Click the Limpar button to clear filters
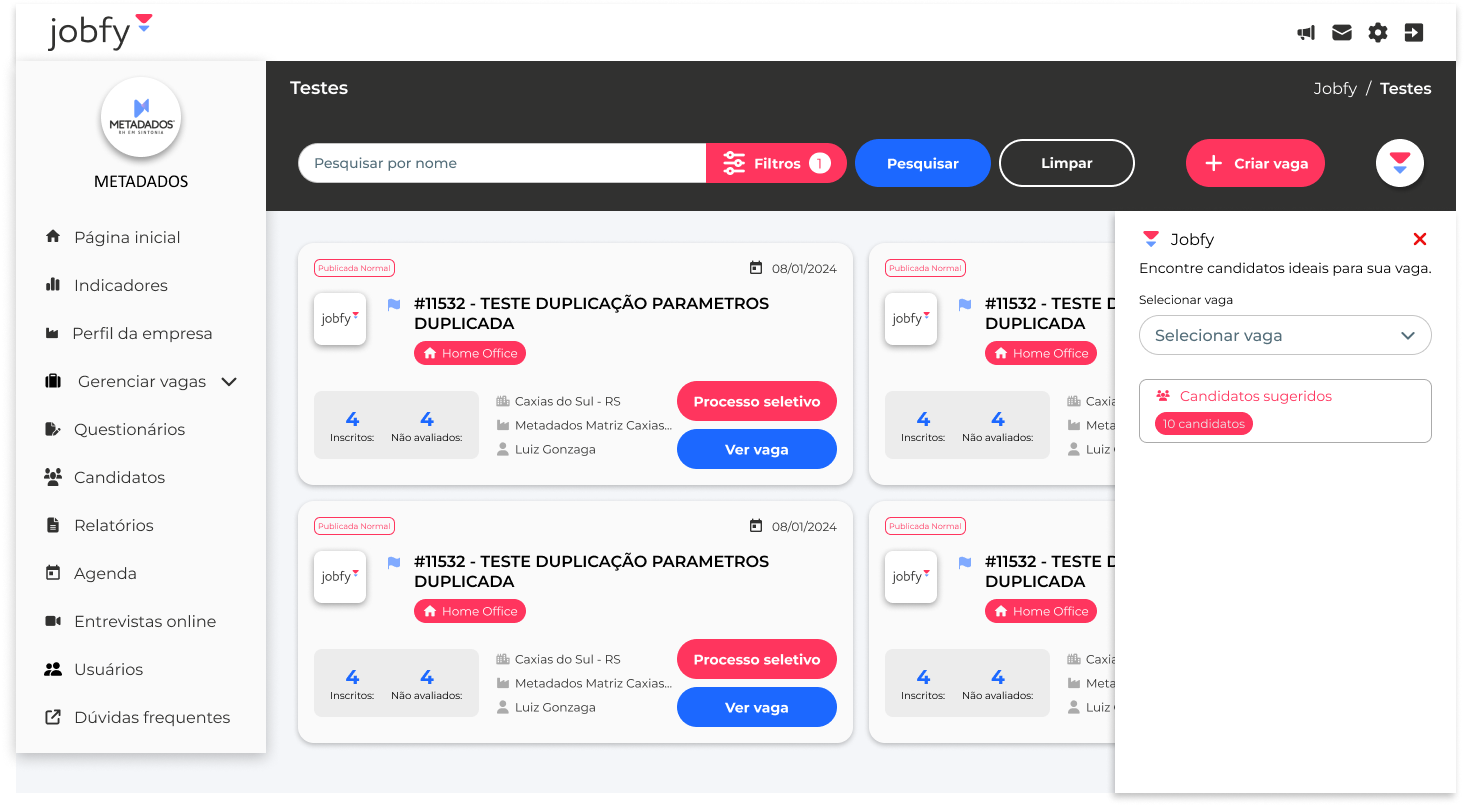The image size is (1464, 805). pos(1066,163)
